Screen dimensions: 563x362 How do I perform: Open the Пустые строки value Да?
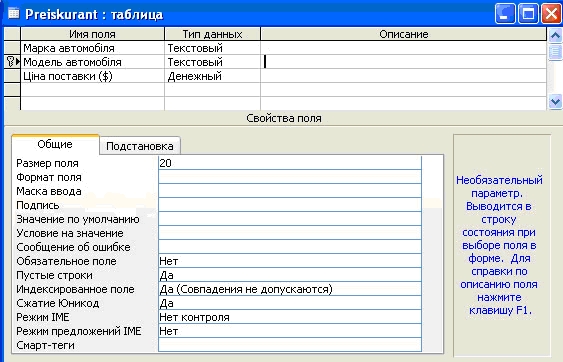[x=290, y=275]
